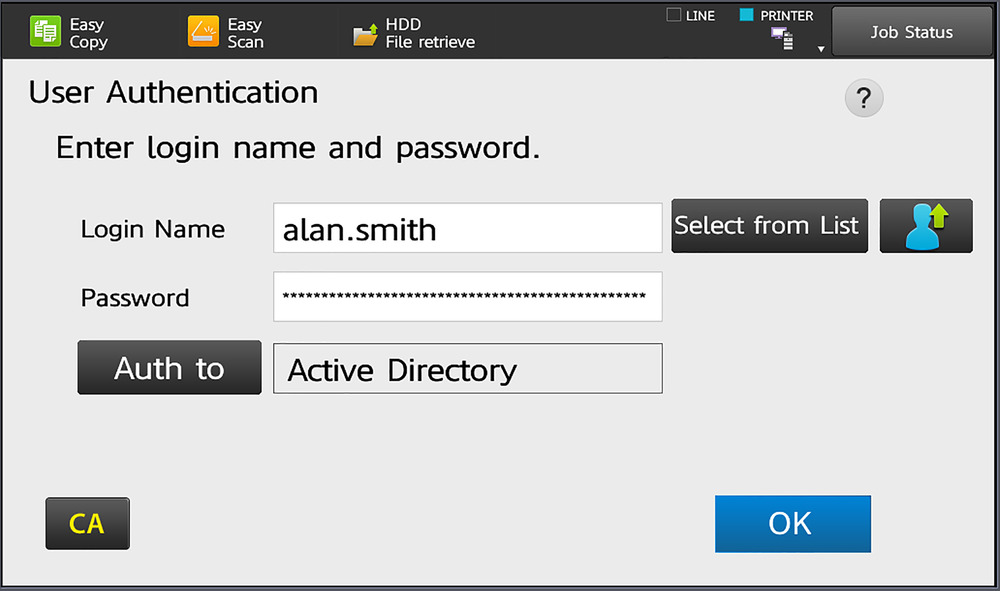Click the Login Name field showing alan.smith
This screenshot has height=591, width=1000.
click(x=467, y=228)
